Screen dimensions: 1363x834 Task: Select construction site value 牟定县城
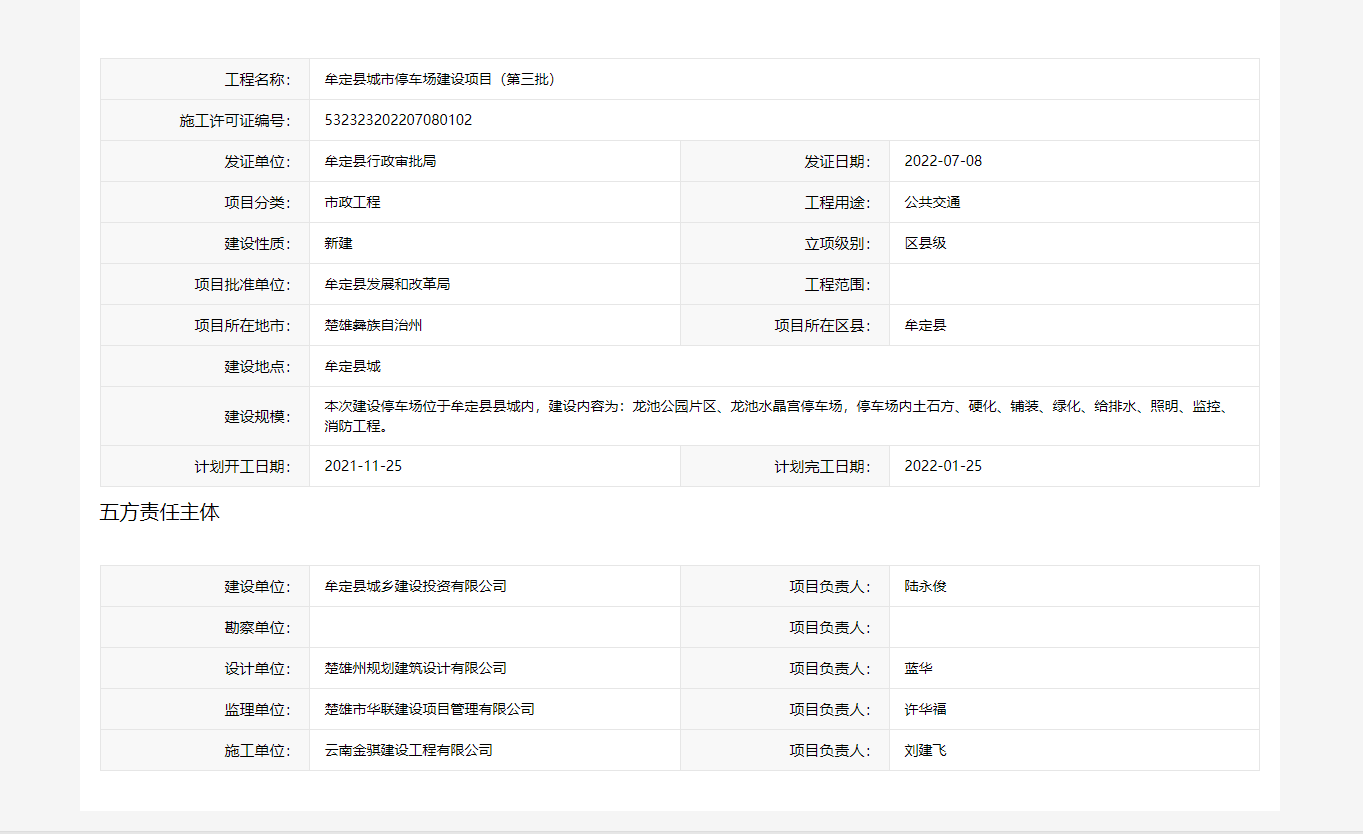tap(352, 366)
